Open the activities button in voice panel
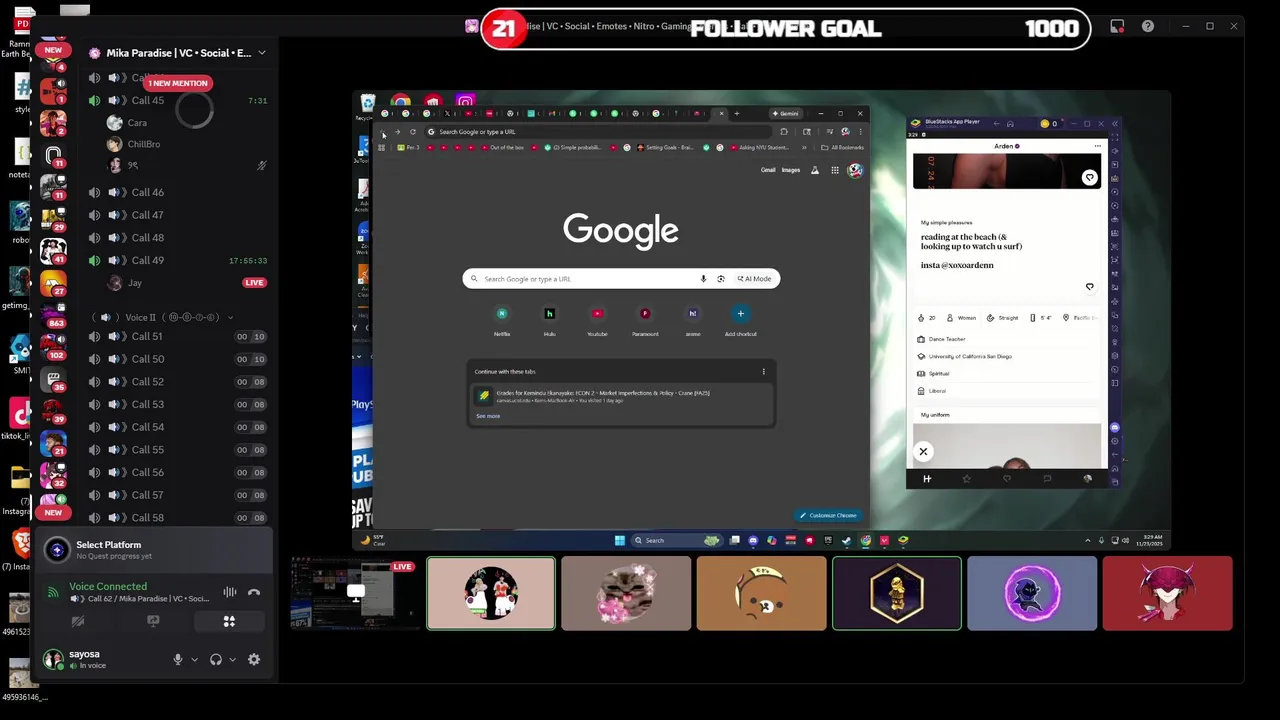1280x720 pixels. click(229, 621)
